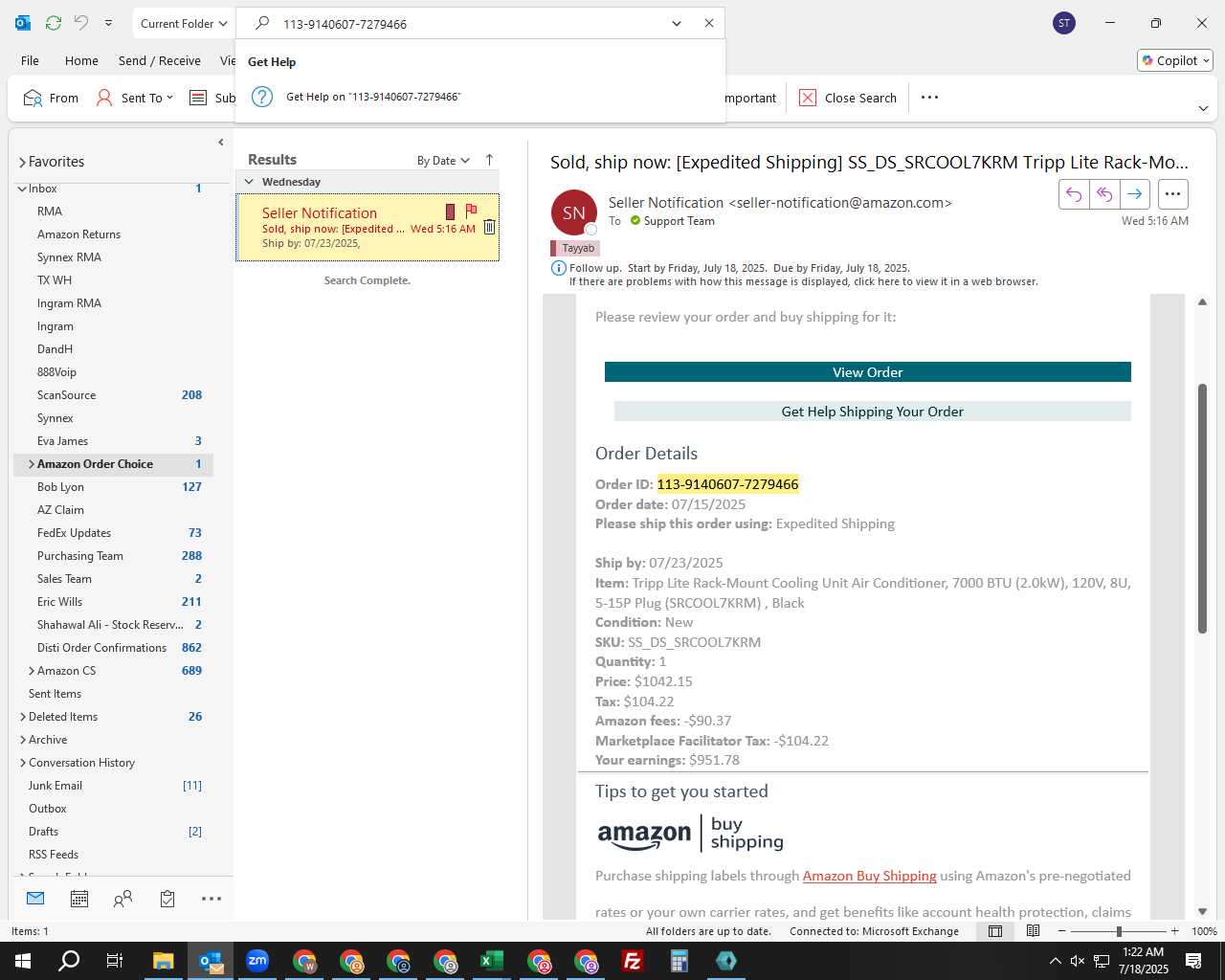This screenshot has height=980, width=1225.
Task: Open the Quick Access Toolbar customize arrow
Action: 108,23
